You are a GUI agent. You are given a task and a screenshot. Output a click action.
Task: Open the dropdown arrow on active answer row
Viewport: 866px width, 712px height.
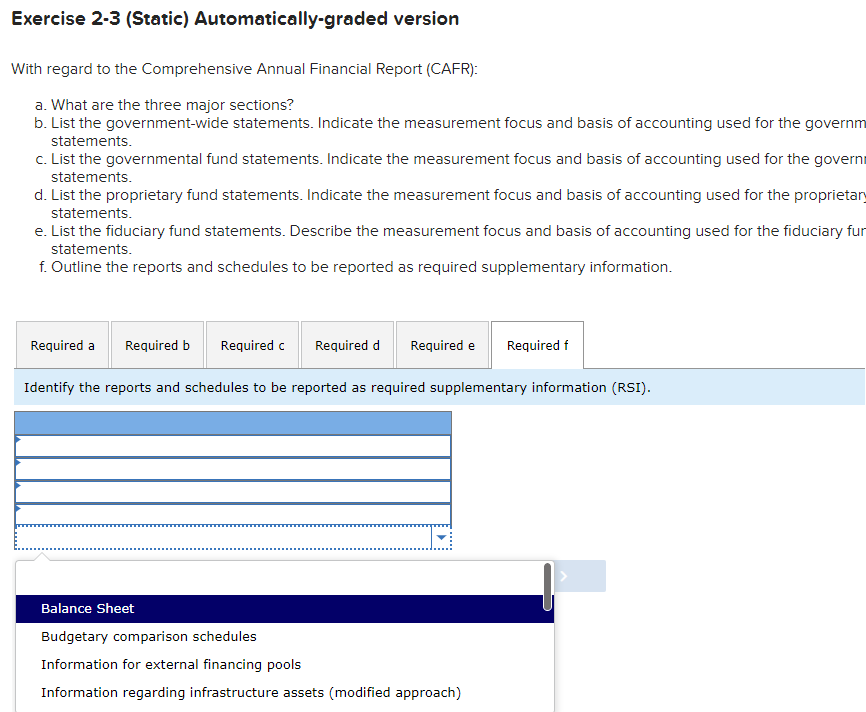pyautogui.click(x=441, y=537)
